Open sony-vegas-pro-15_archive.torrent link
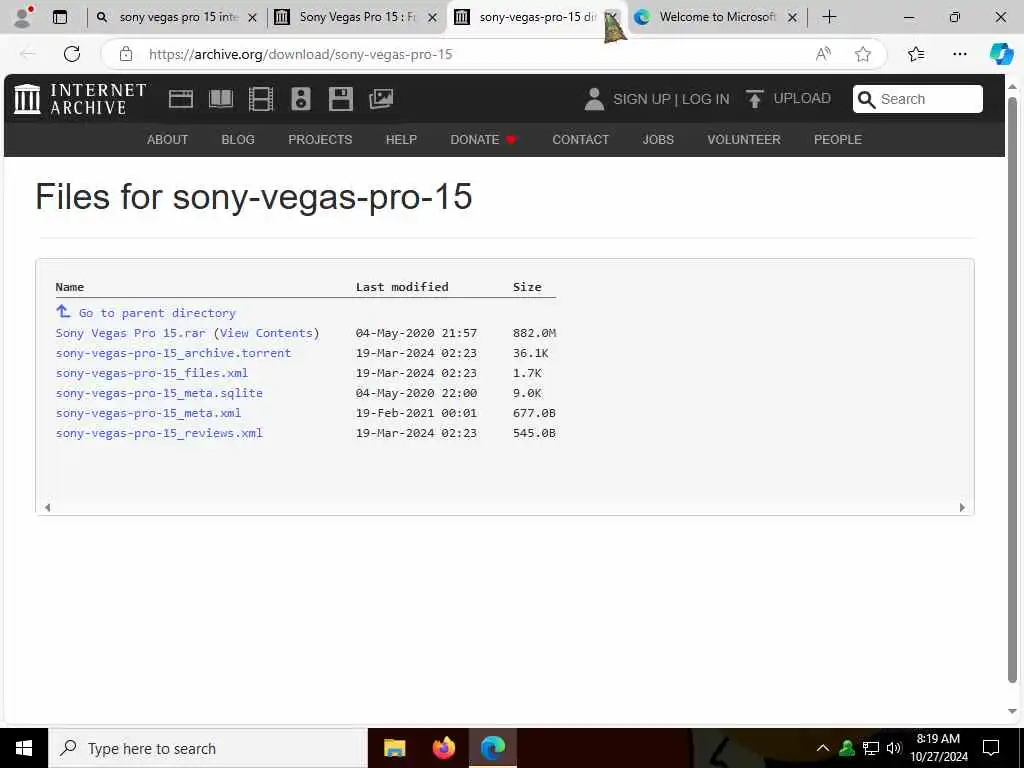This screenshot has width=1024, height=768. (x=174, y=353)
